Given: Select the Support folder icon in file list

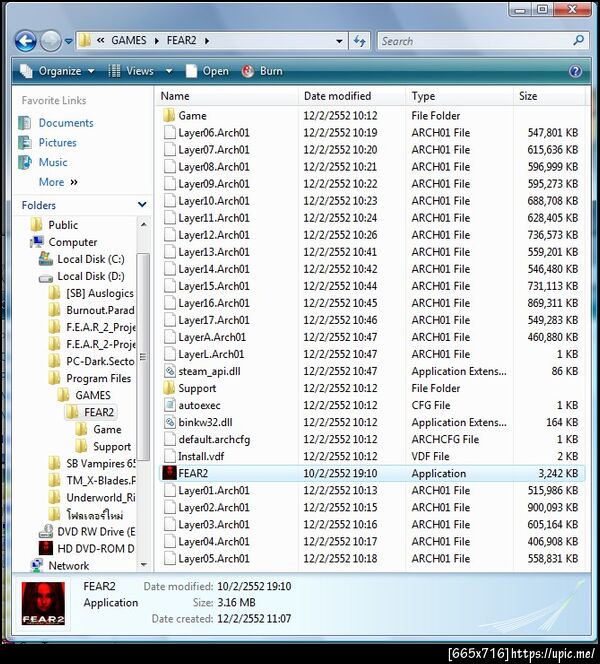Looking at the screenshot, I should 169,388.
